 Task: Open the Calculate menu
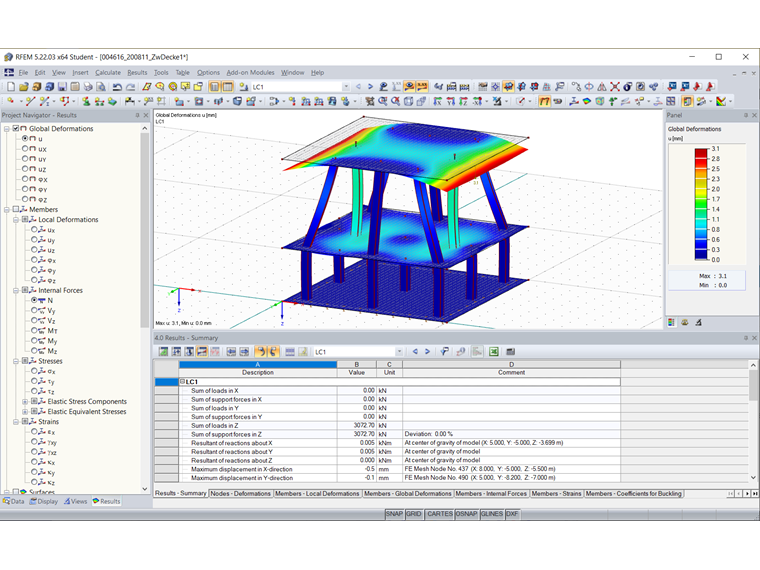(x=108, y=73)
